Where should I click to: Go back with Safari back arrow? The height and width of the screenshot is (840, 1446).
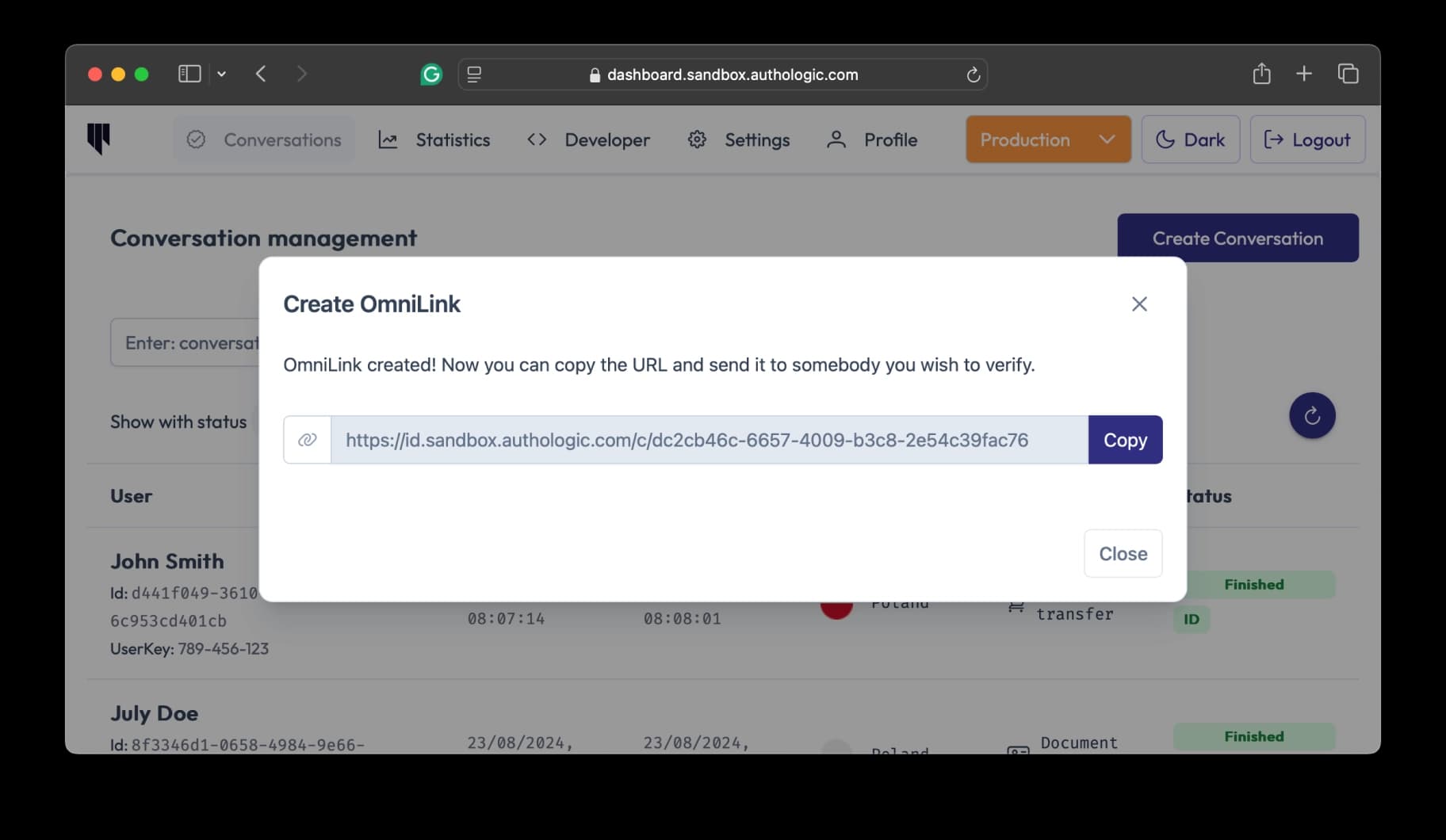point(261,74)
